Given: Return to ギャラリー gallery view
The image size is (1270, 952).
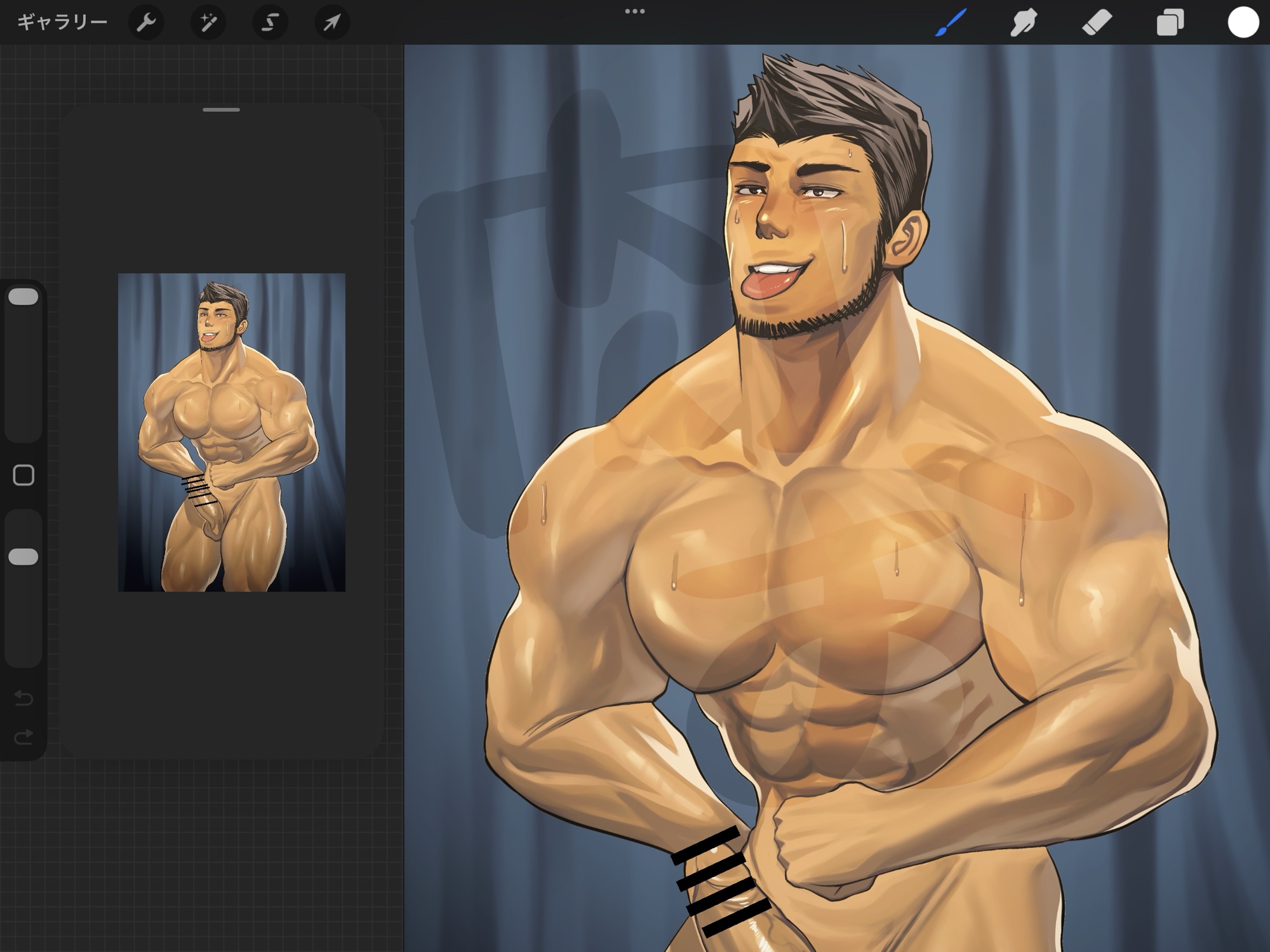Looking at the screenshot, I should click(x=62, y=23).
